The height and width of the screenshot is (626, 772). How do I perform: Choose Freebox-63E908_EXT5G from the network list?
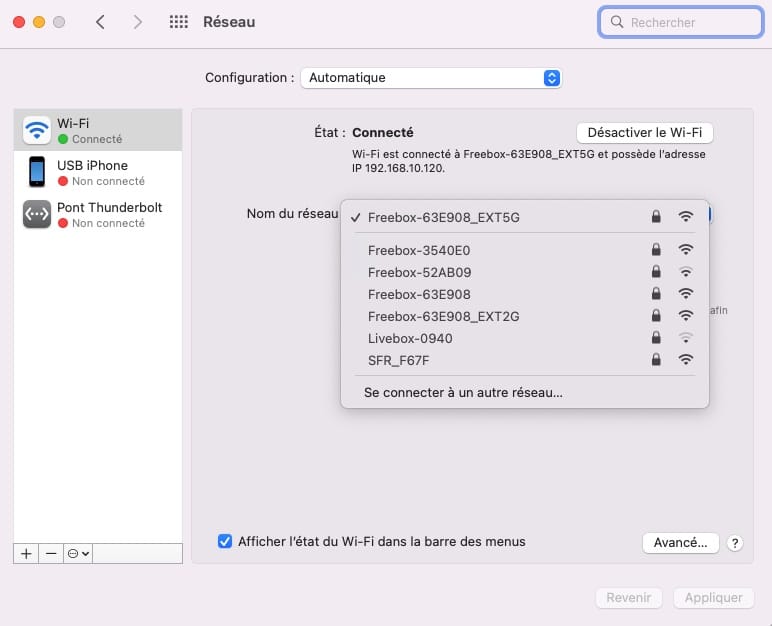point(444,217)
